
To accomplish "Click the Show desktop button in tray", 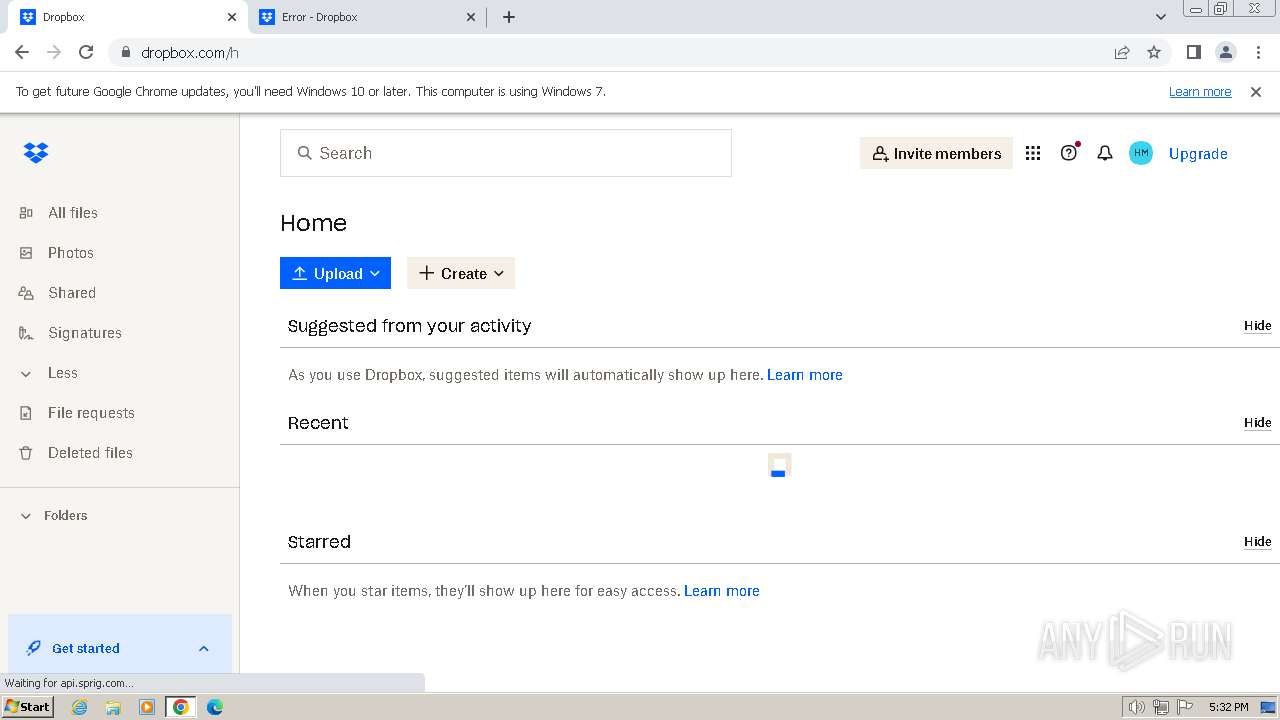I will [1268, 707].
